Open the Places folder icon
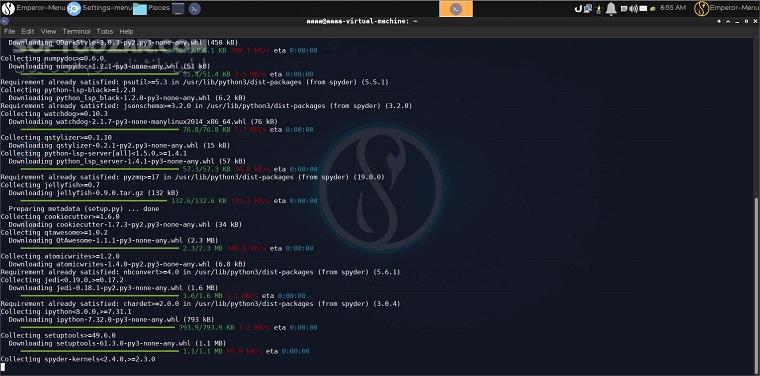Screen dimensions: 760x376 140,9
